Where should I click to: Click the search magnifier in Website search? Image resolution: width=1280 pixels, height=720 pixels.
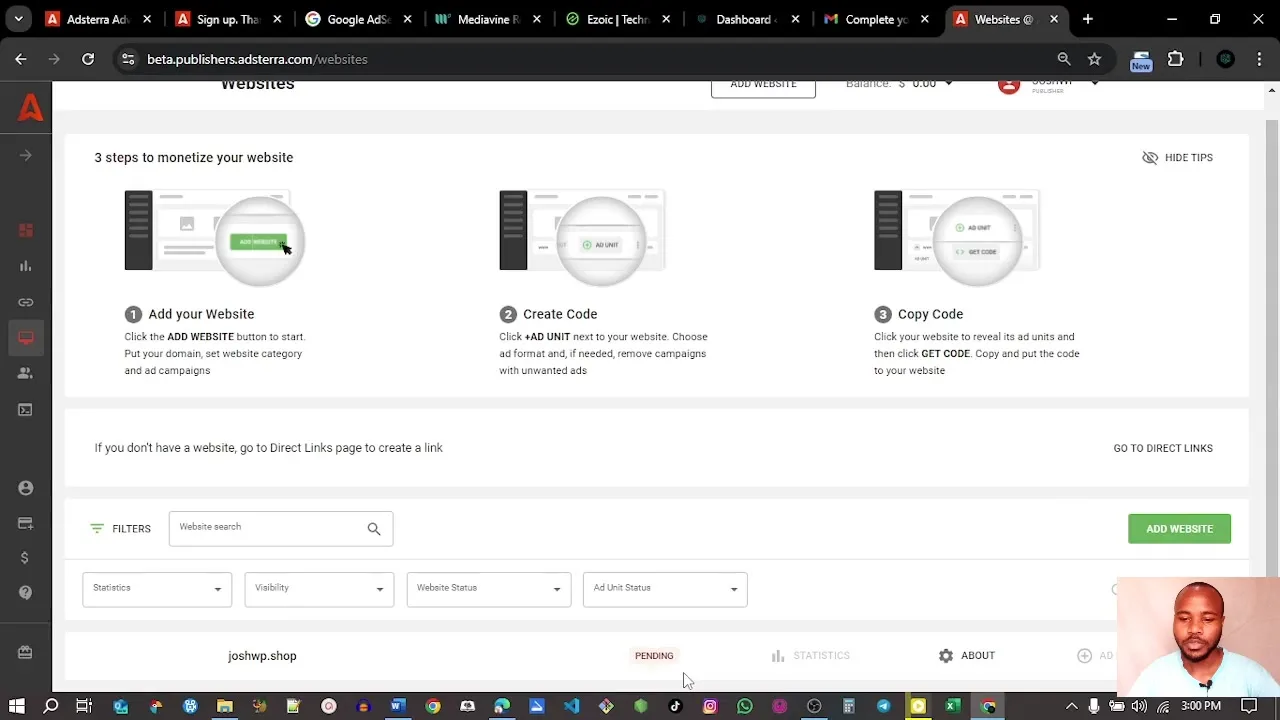[x=374, y=529]
